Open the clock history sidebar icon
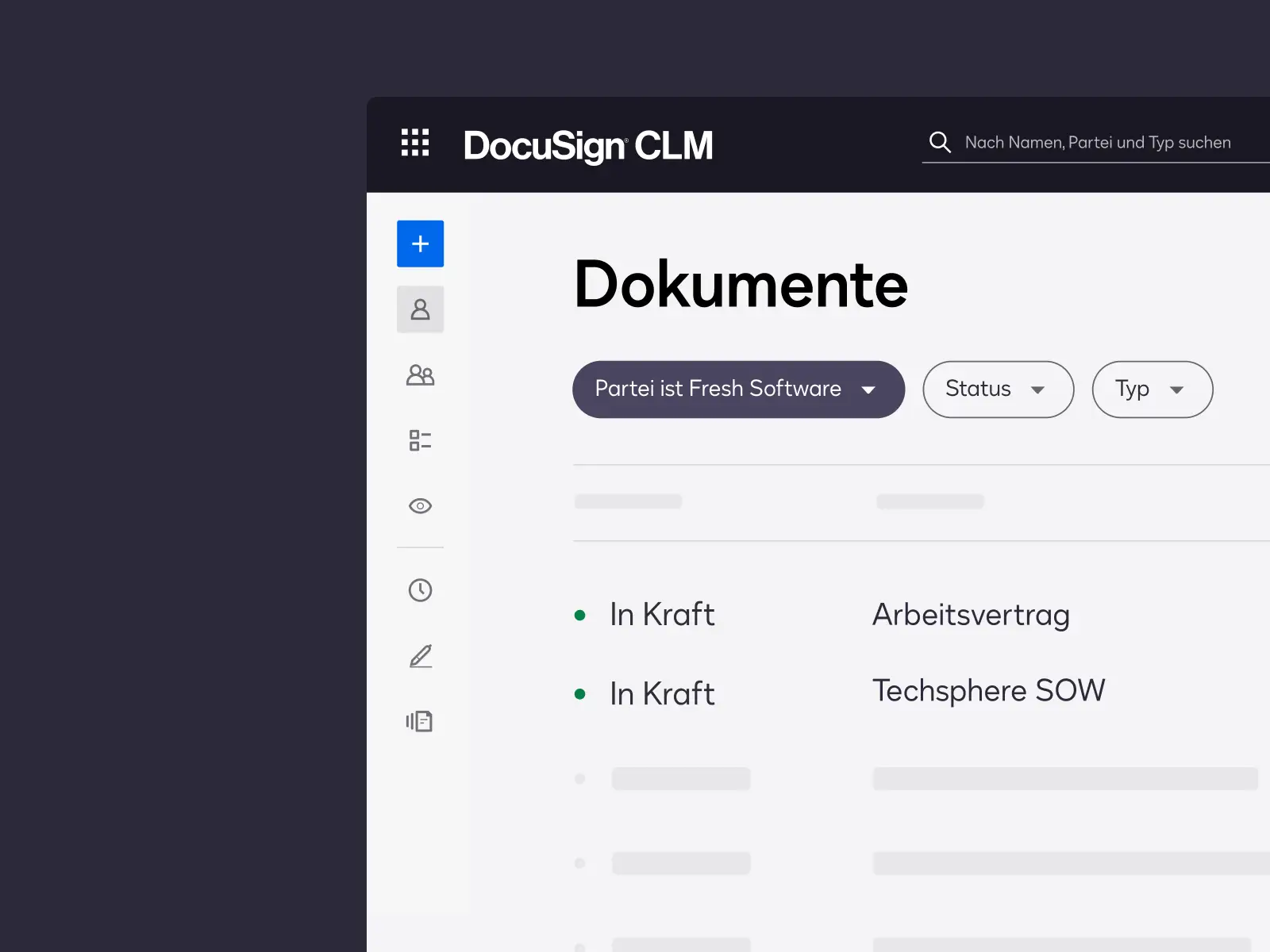The width and height of the screenshot is (1270, 952). tap(421, 590)
